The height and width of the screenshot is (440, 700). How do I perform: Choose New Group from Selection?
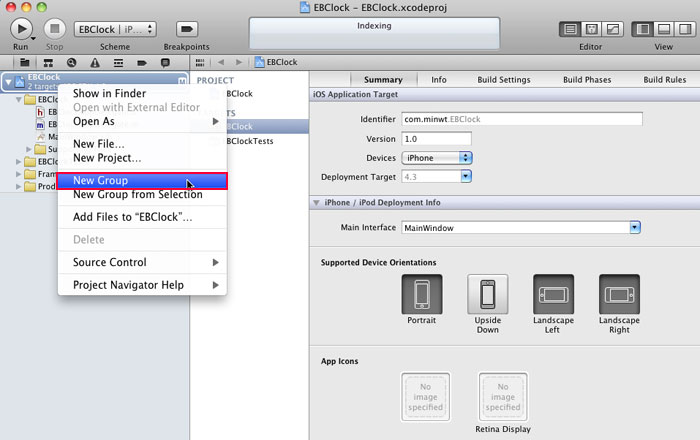[142, 195]
